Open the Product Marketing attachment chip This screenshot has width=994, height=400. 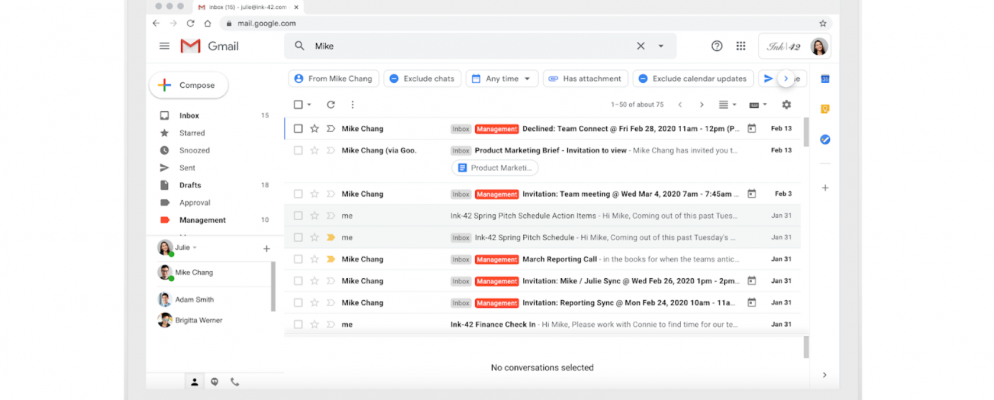(x=494, y=168)
